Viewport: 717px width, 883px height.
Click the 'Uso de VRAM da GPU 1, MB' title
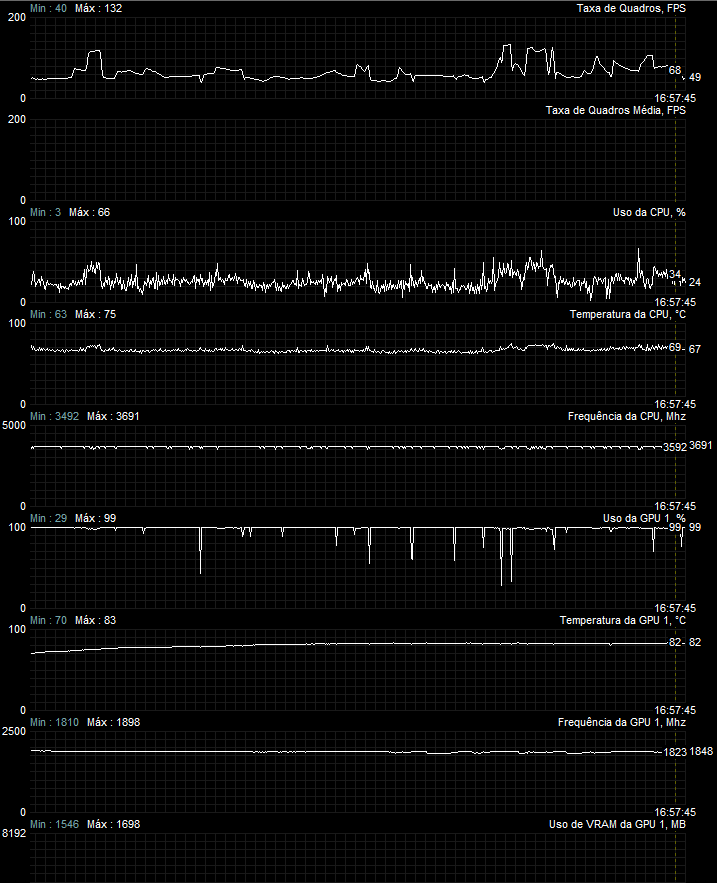(617, 824)
